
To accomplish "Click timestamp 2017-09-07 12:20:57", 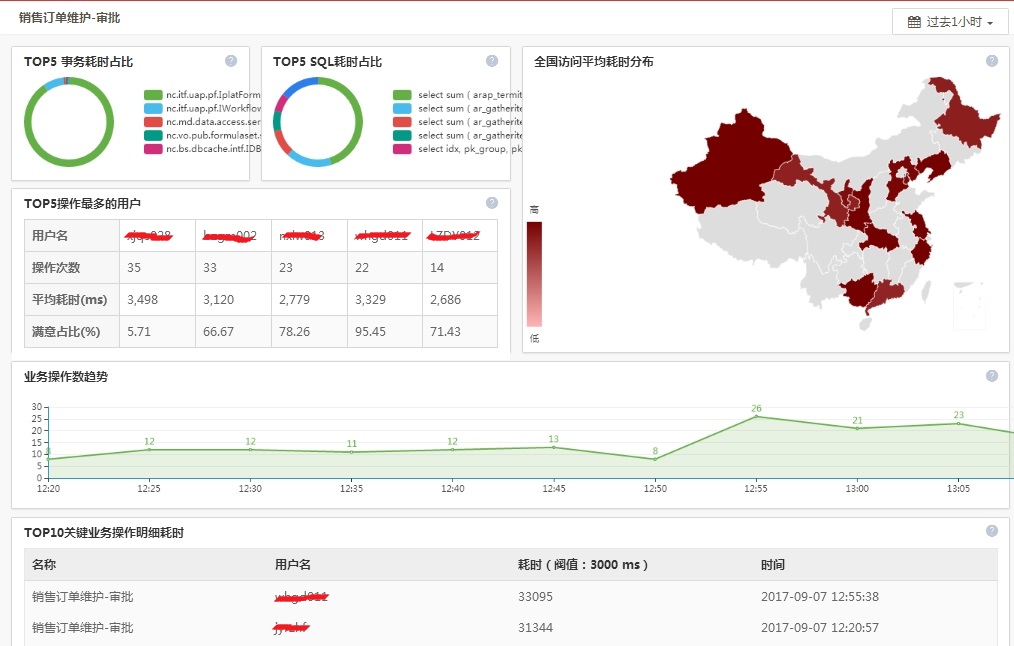I will [820, 627].
